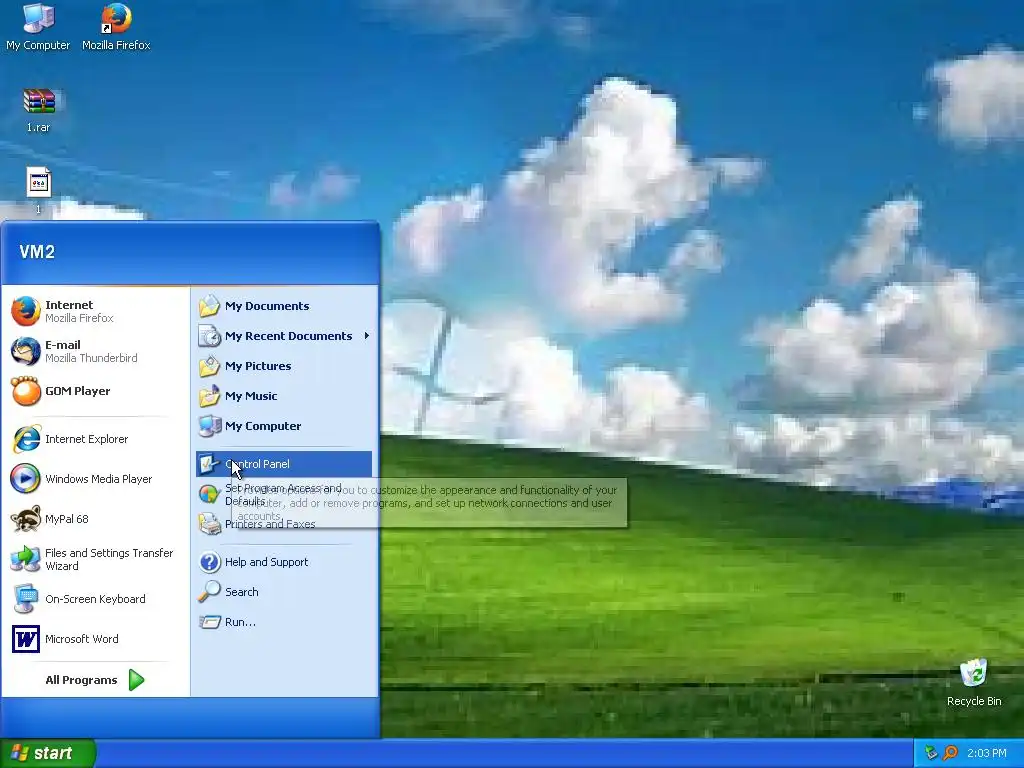Click the green All Programs arrow
This screenshot has height=768, width=1024.
click(136, 680)
